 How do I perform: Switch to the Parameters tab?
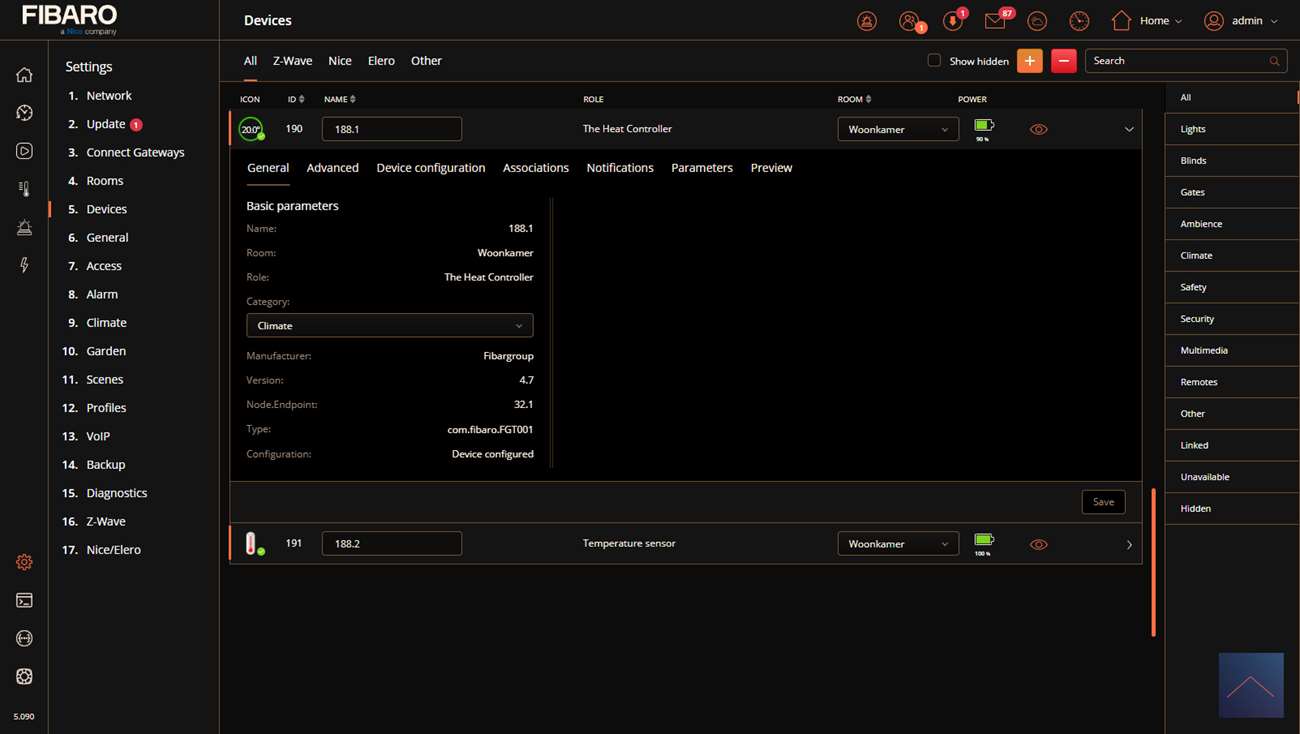[x=701, y=168]
